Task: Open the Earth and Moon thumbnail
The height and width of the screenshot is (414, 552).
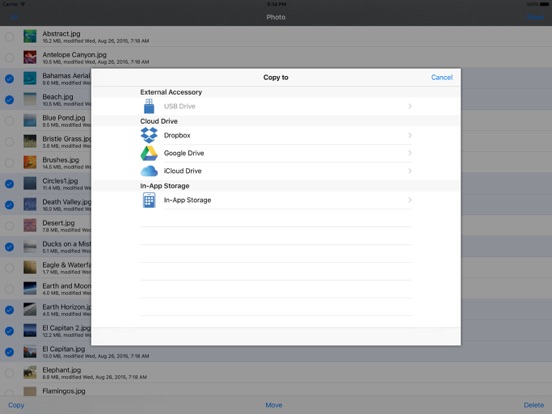Action: [30, 288]
